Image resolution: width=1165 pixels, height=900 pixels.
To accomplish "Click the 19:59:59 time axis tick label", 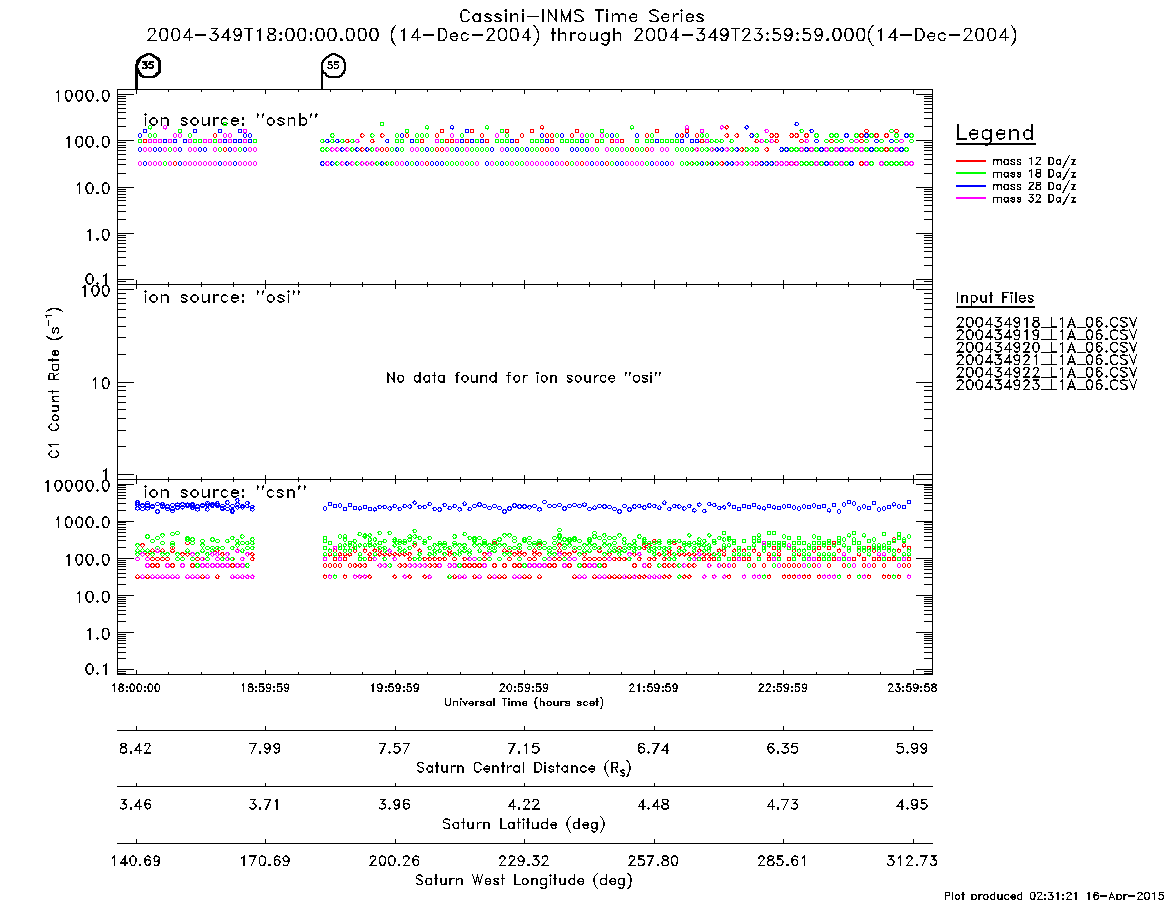I will click(x=395, y=688).
